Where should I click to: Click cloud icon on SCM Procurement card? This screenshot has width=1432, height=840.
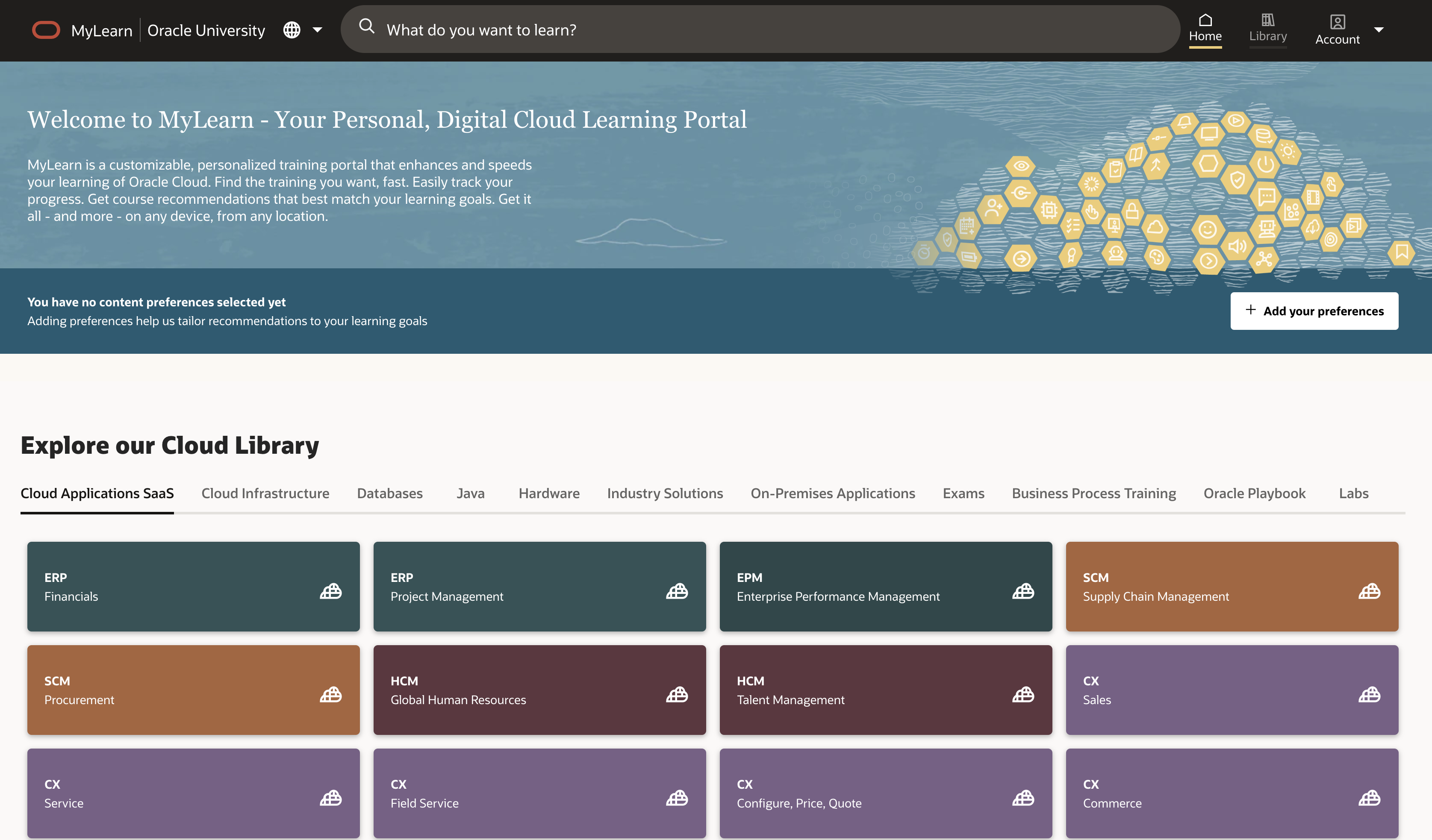click(x=331, y=694)
